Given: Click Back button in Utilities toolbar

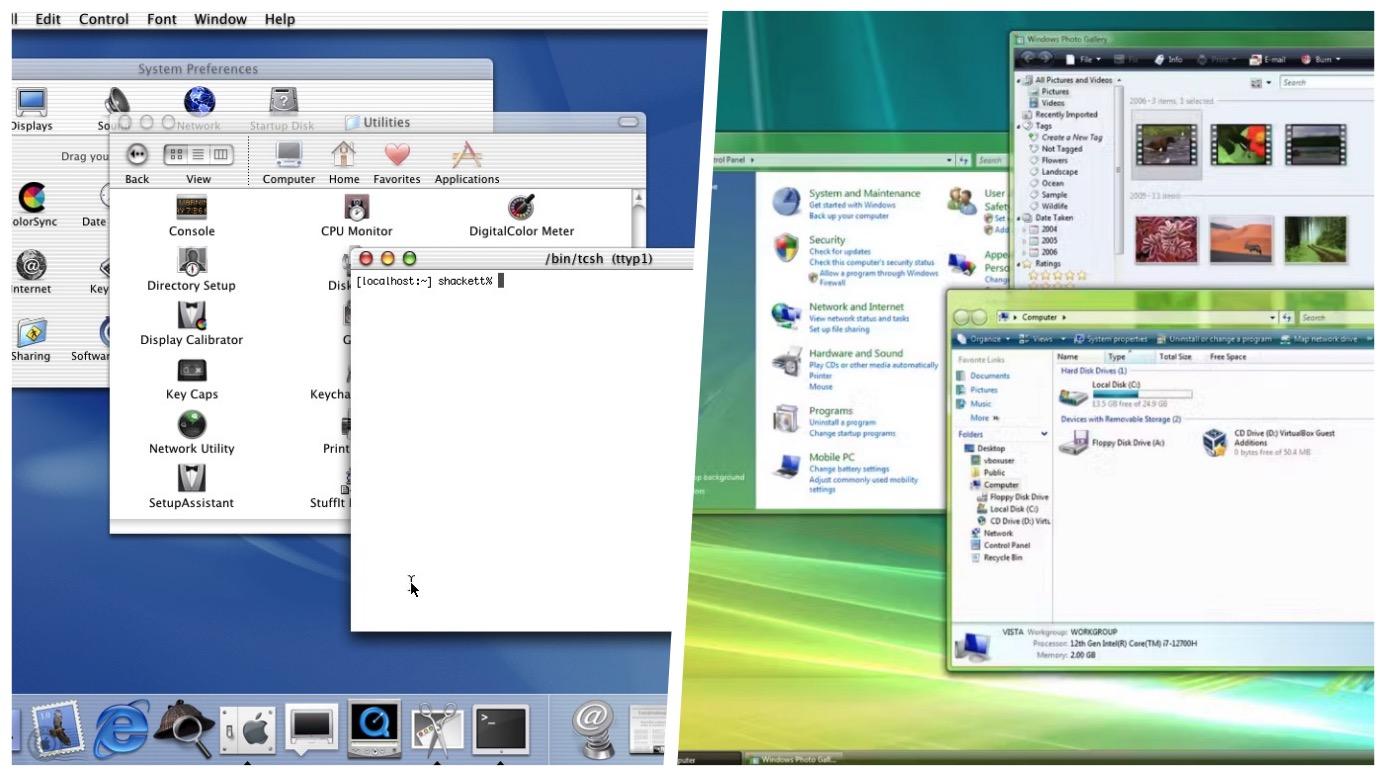Looking at the screenshot, I should 137,162.
